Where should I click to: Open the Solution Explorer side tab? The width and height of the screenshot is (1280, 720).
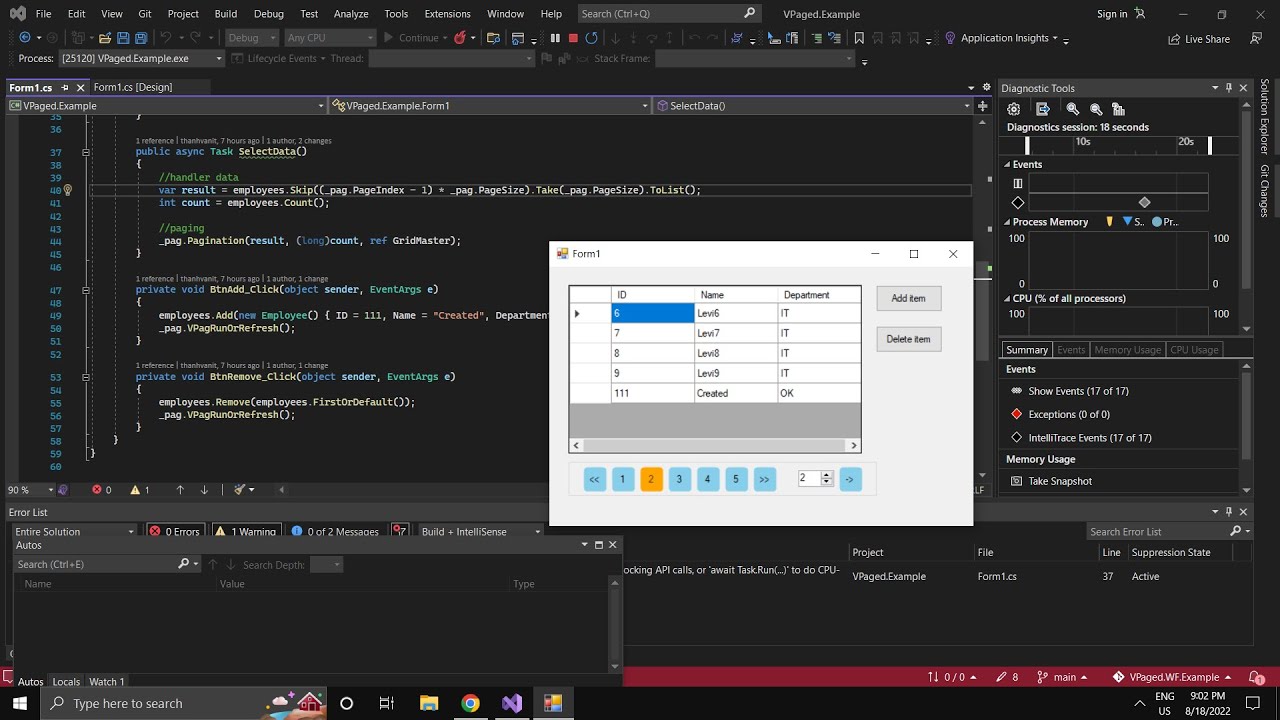click(1265, 117)
